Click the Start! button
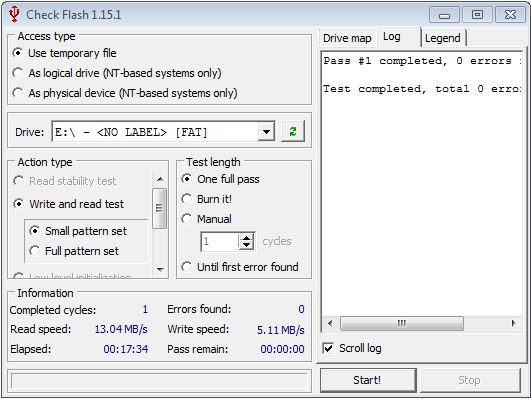Screen dimensions: 531x399 [368, 380]
